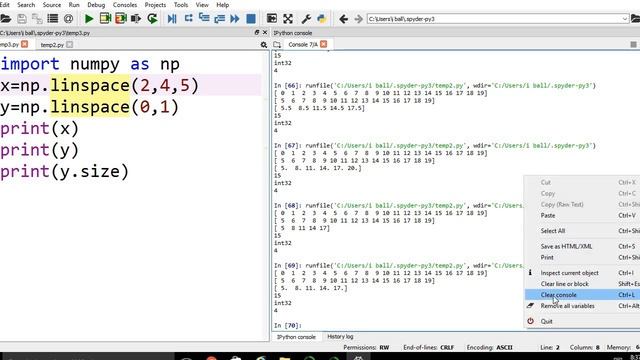This screenshot has width=640, height=360.
Task: Close the editor pane with X
Action: [x=265, y=32]
